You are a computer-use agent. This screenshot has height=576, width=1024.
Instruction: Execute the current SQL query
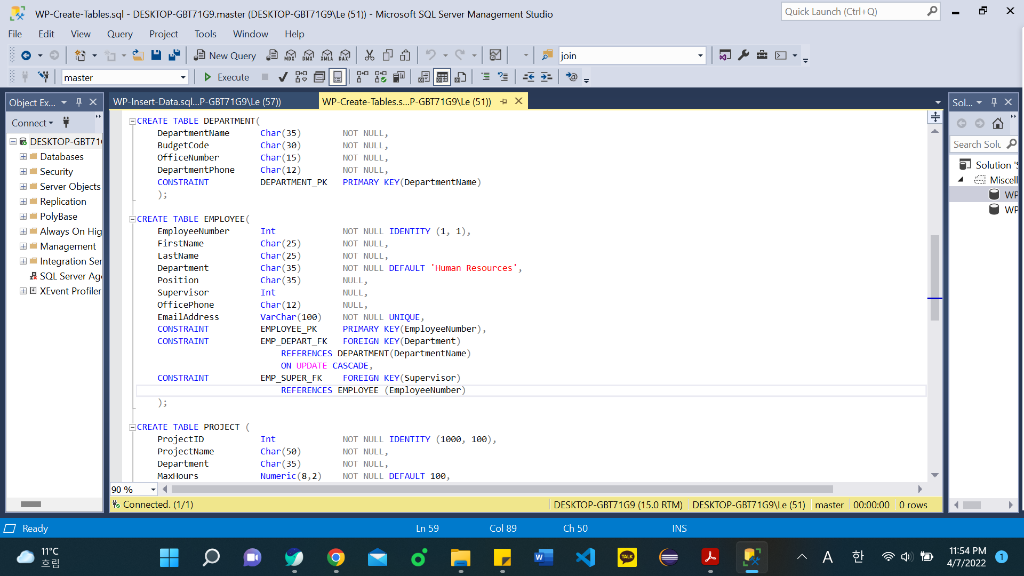[226, 77]
